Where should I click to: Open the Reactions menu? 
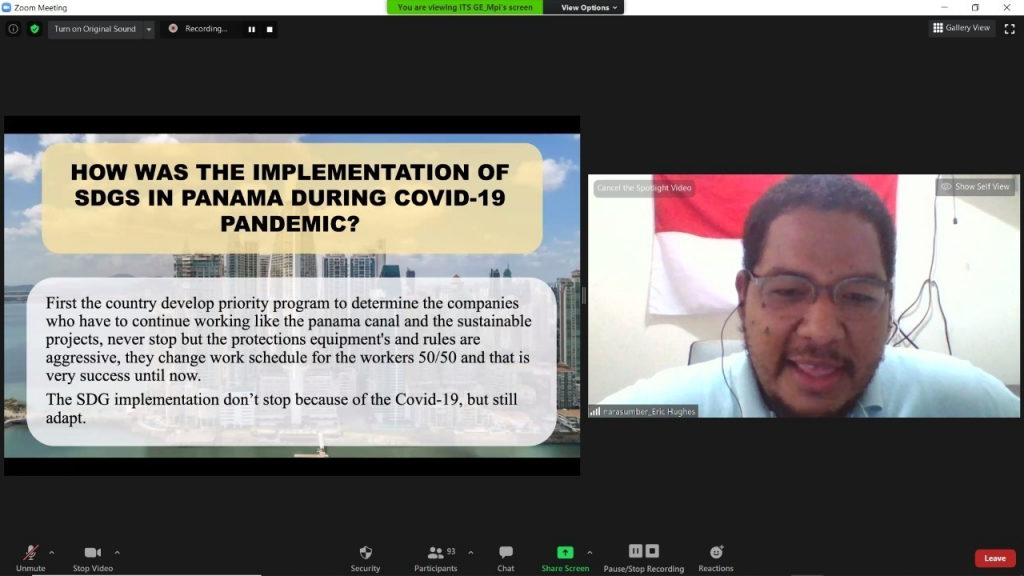click(x=716, y=556)
